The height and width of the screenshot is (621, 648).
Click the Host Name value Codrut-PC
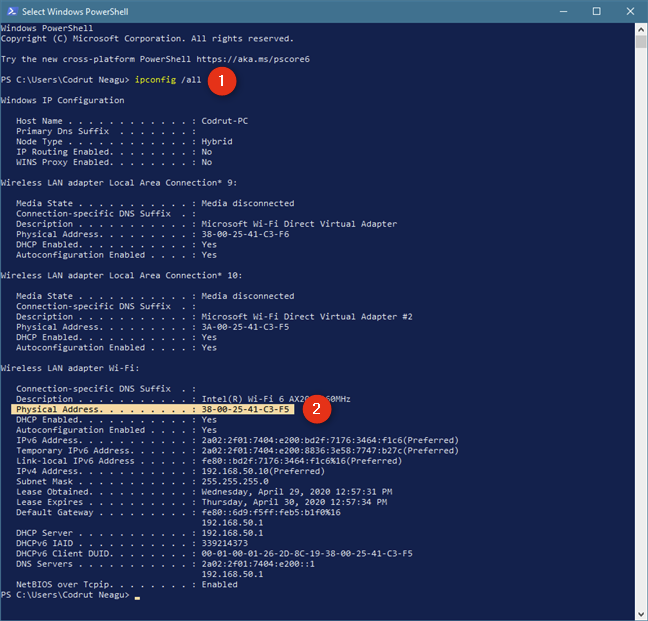[x=224, y=121]
